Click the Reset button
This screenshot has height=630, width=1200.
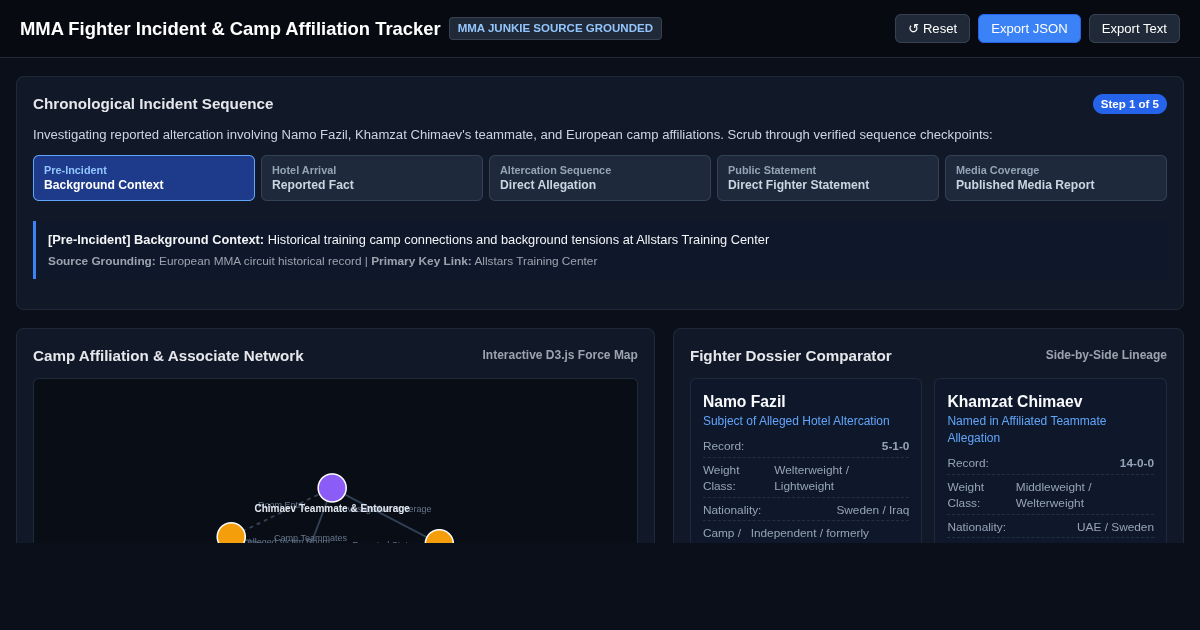[x=932, y=28]
